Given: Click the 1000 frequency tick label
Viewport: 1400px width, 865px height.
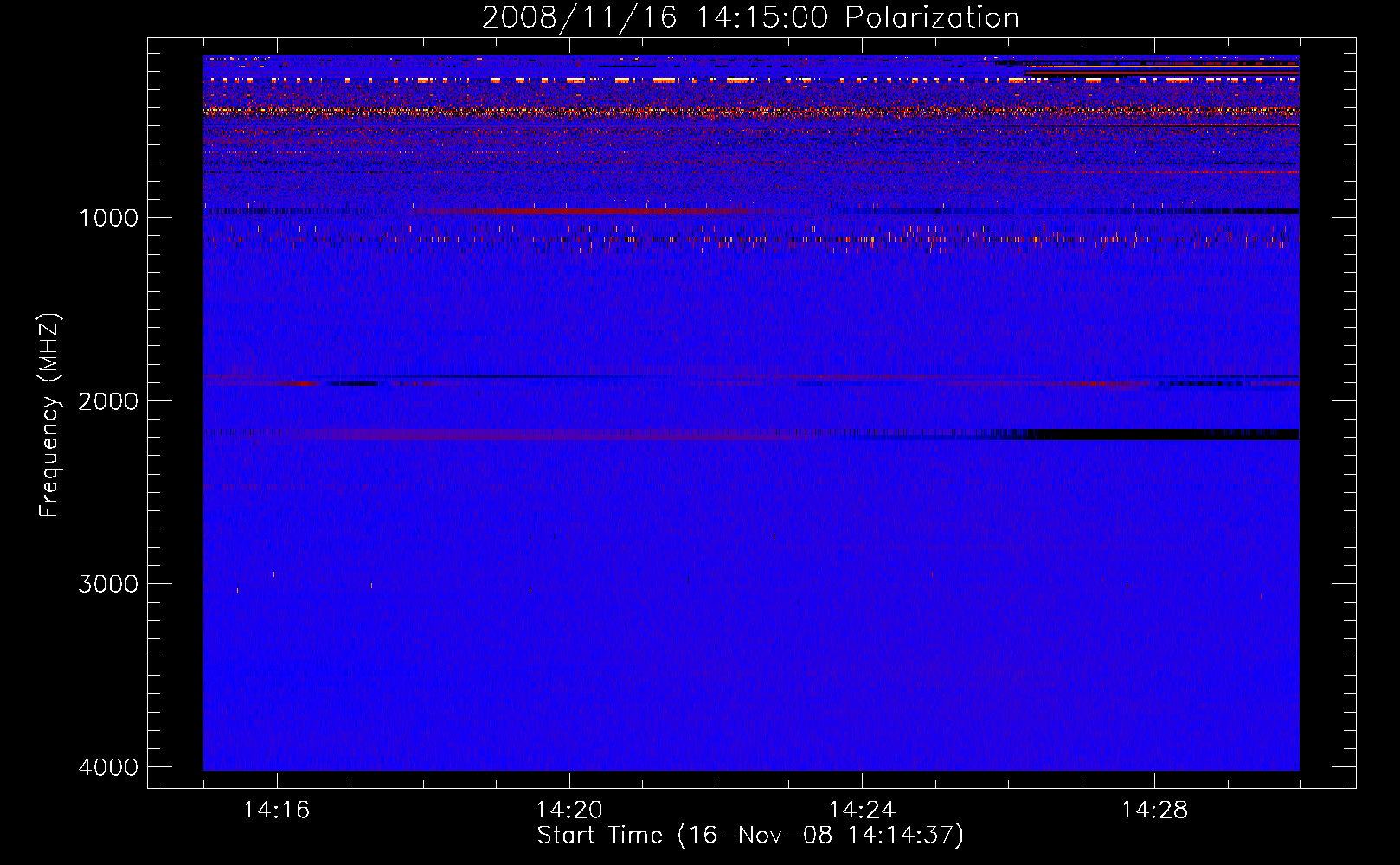Looking at the screenshot, I should pos(108,217).
